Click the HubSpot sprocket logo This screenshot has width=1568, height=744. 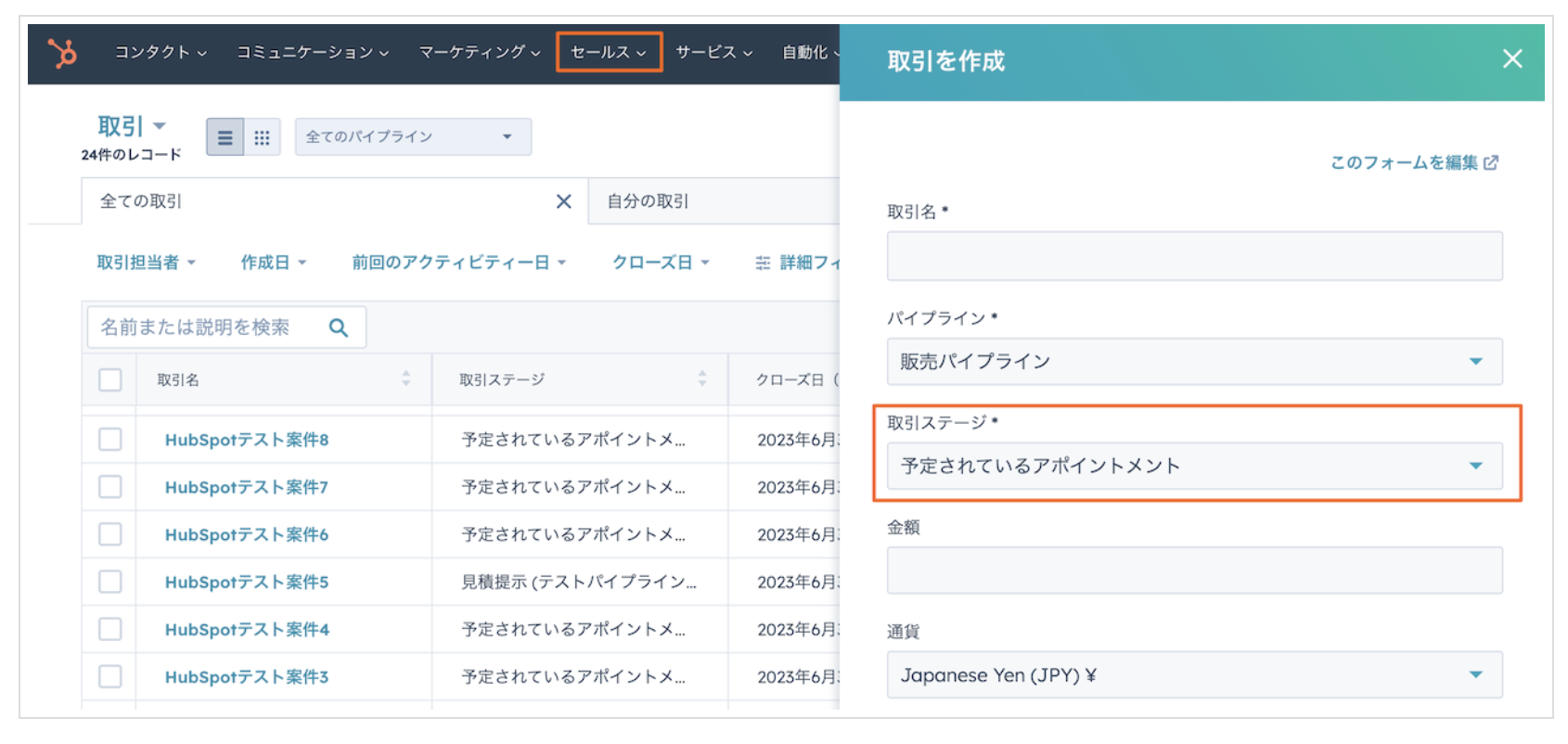click(x=62, y=53)
